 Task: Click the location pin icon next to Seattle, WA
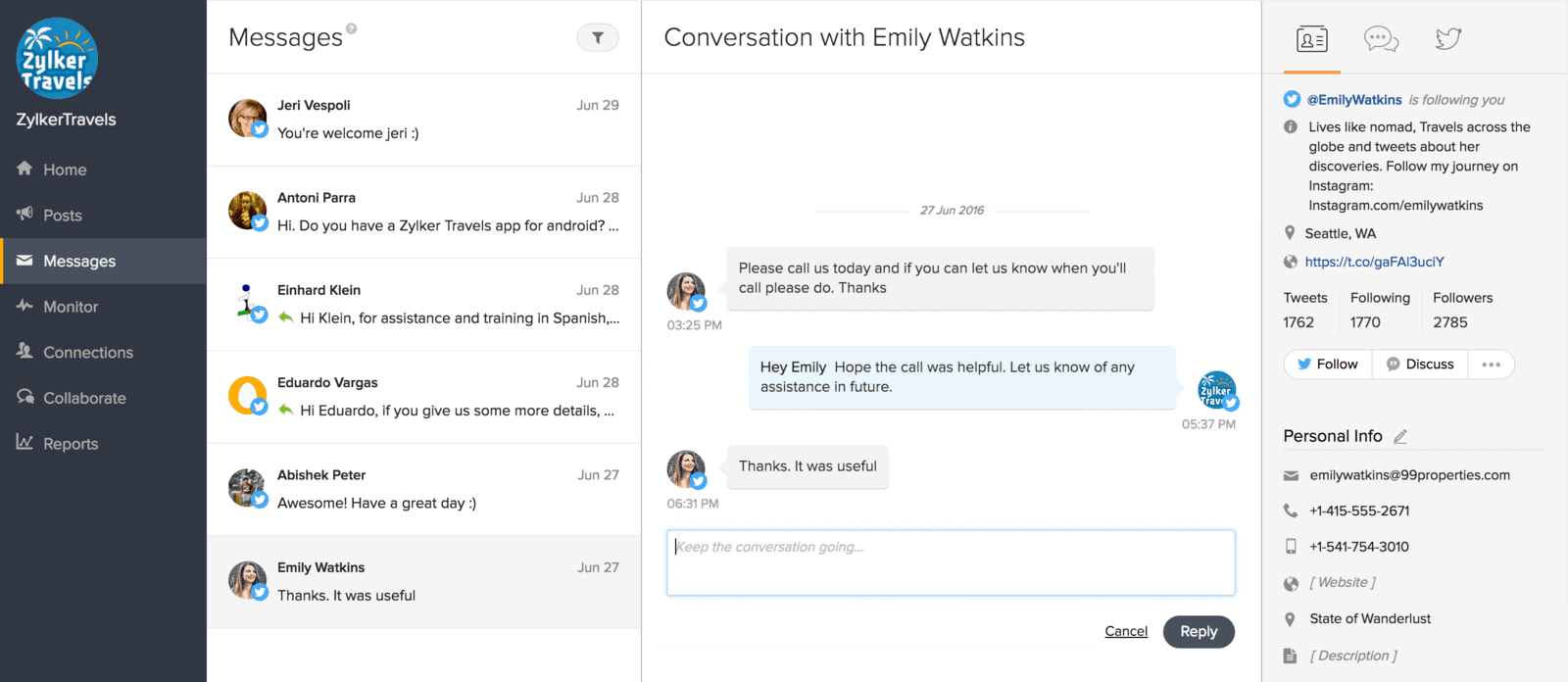tap(1290, 233)
